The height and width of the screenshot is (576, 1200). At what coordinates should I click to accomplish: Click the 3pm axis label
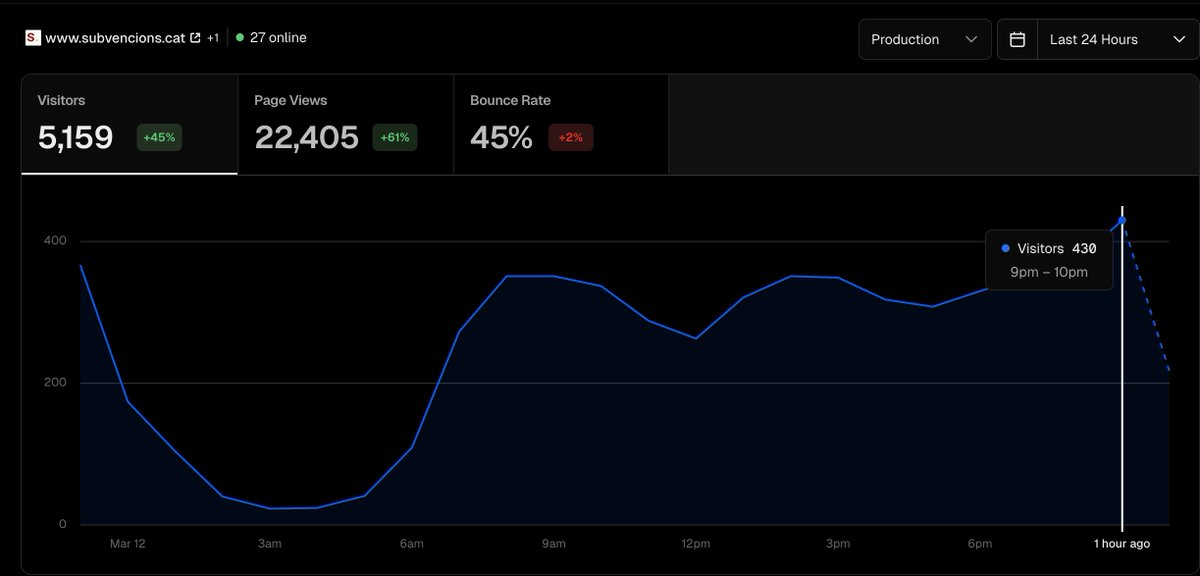[838, 544]
